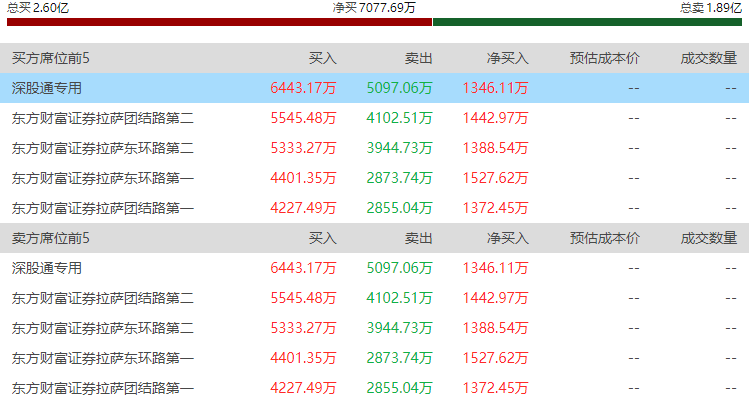The width and height of the screenshot is (749, 400).
Task: Click the 卖方席位前5 section header
Action: [51, 238]
